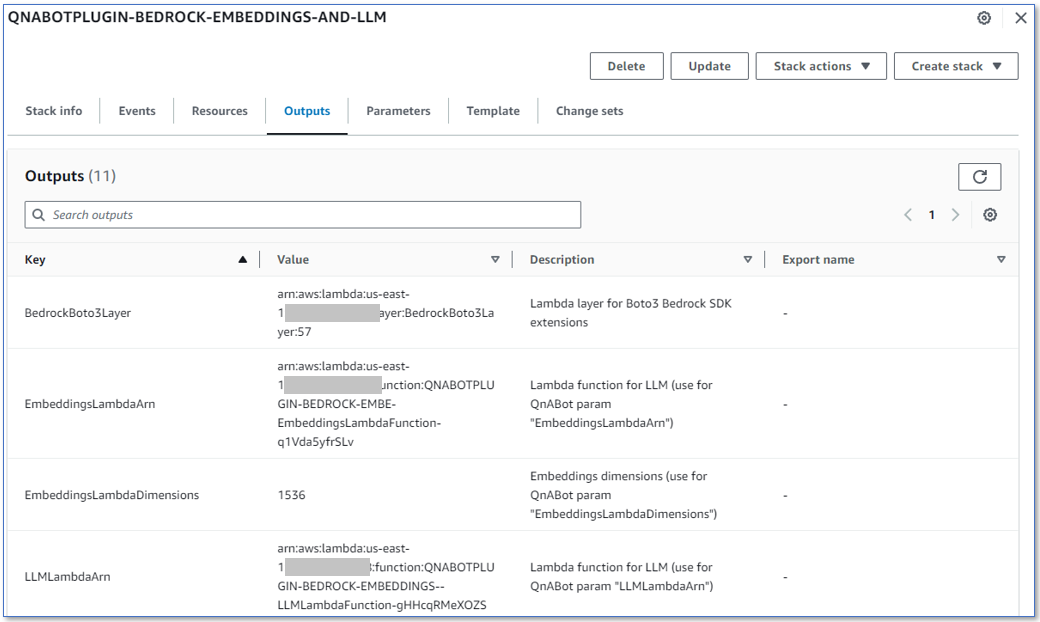The width and height of the screenshot is (1040, 622).
Task: Refresh the Outputs list
Action: [x=980, y=176]
